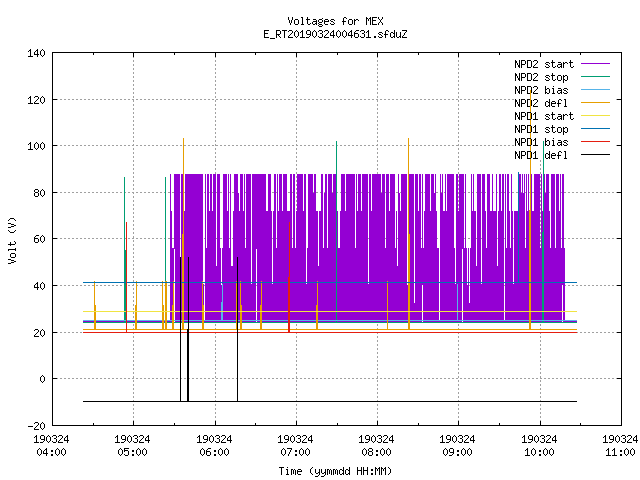The image size is (640, 480).
Task: Select the NPD2 defl legend label
Action: 541,103
